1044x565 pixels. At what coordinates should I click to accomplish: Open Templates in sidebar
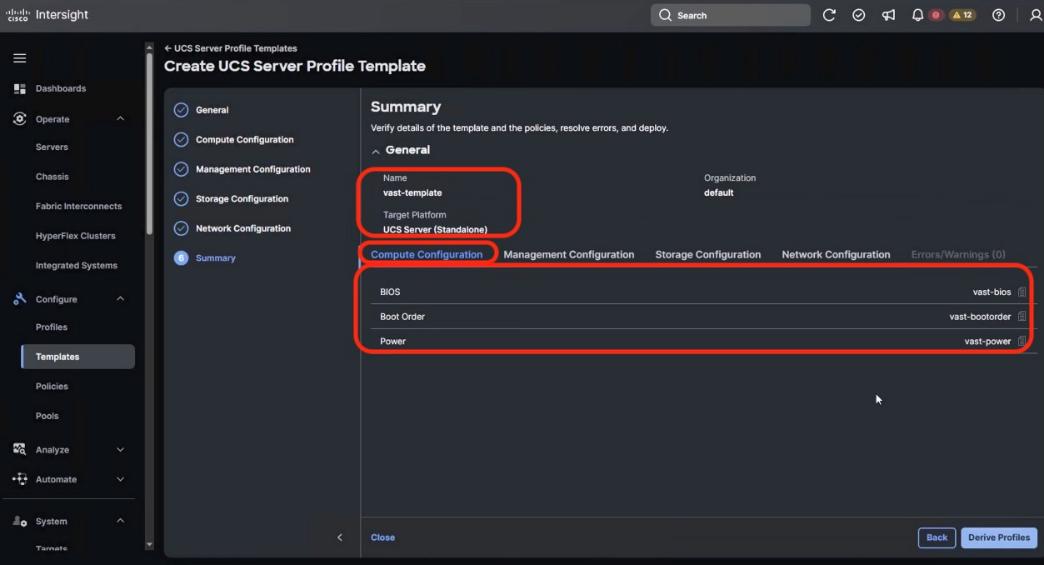[x=78, y=357]
